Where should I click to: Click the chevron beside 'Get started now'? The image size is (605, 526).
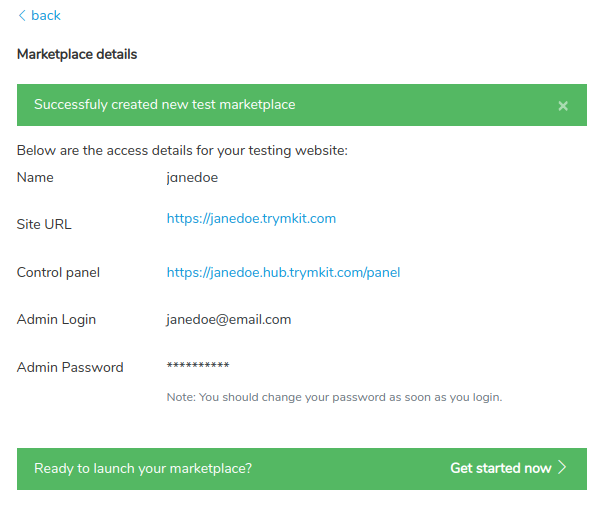[x=562, y=468]
